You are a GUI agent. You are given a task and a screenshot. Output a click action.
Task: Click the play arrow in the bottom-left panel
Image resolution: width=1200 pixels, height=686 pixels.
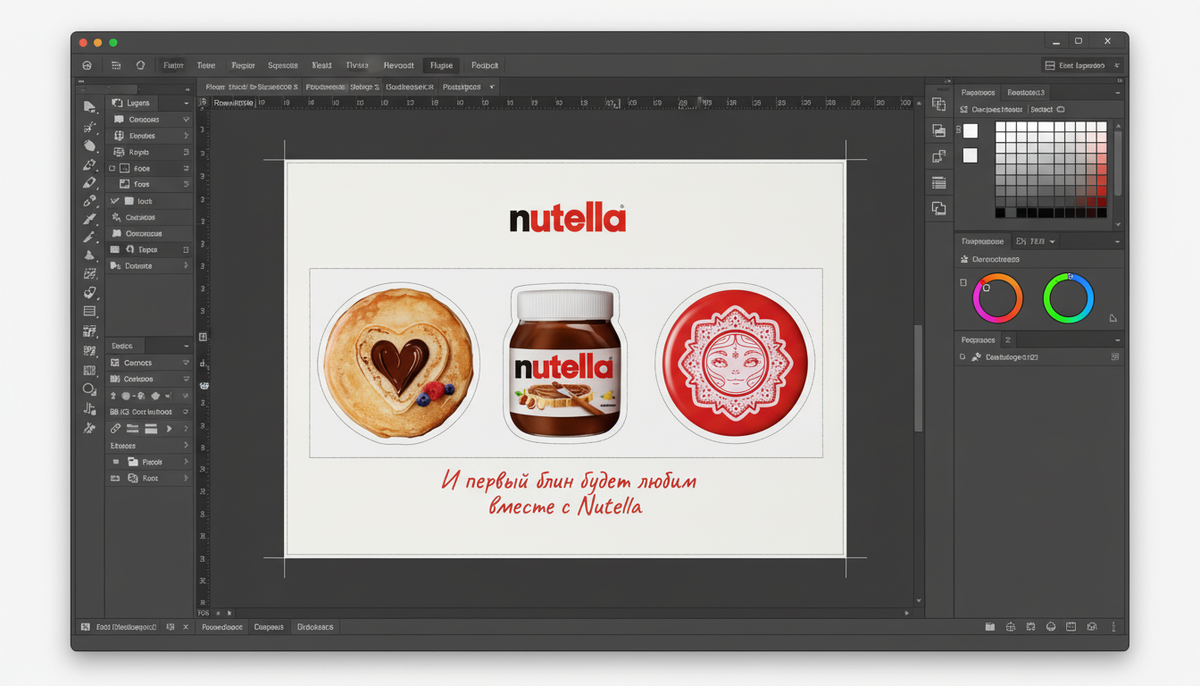pos(169,428)
